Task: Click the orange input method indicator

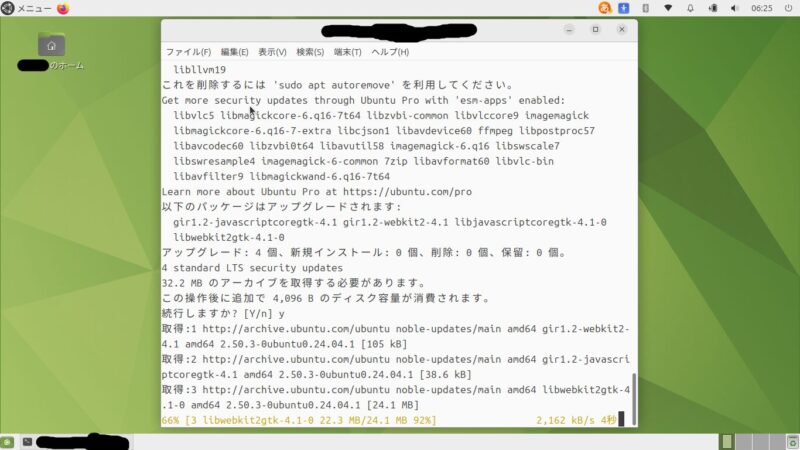Action: click(605, 8)
